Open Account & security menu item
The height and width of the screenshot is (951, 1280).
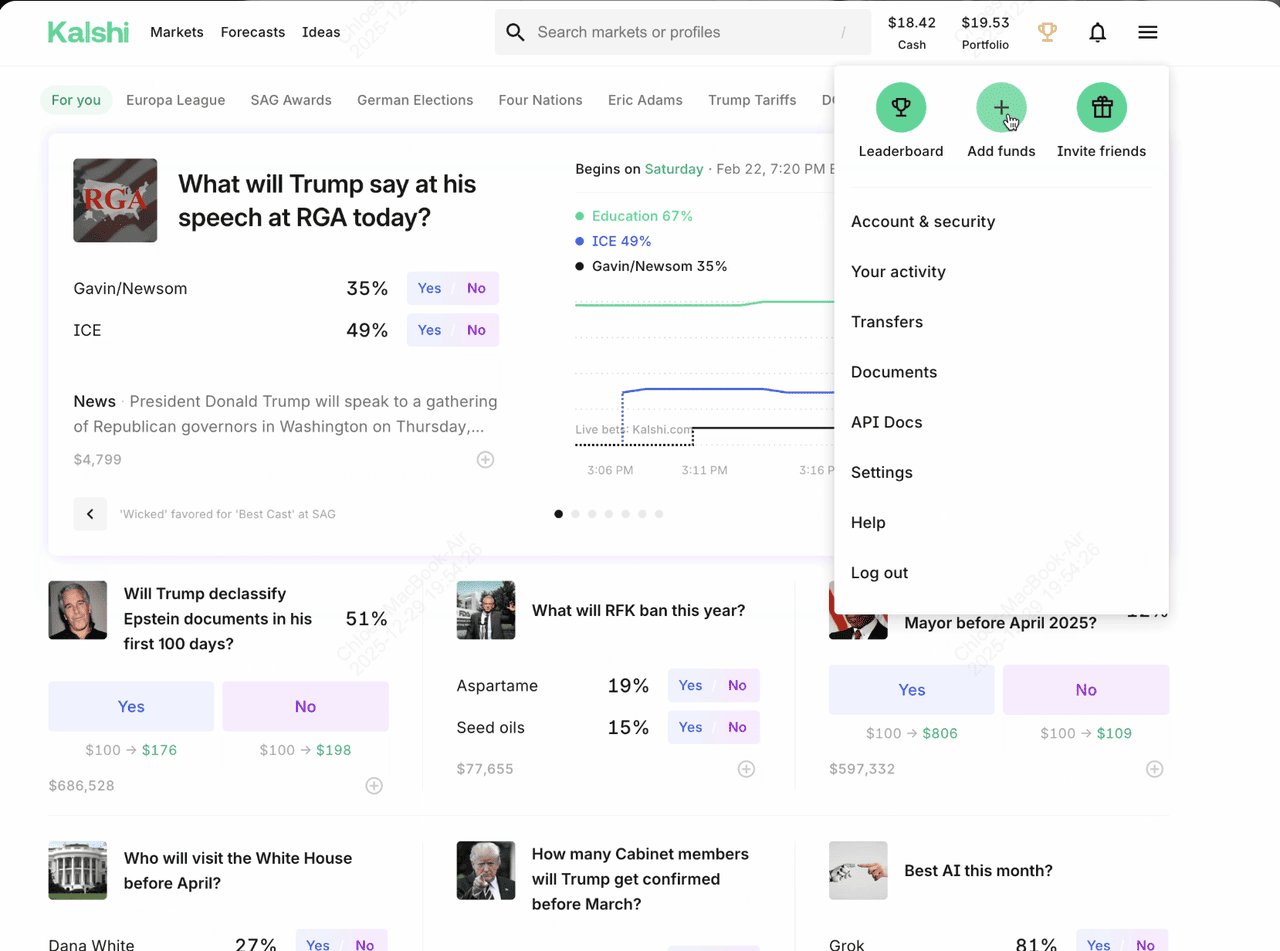[922, 222]
